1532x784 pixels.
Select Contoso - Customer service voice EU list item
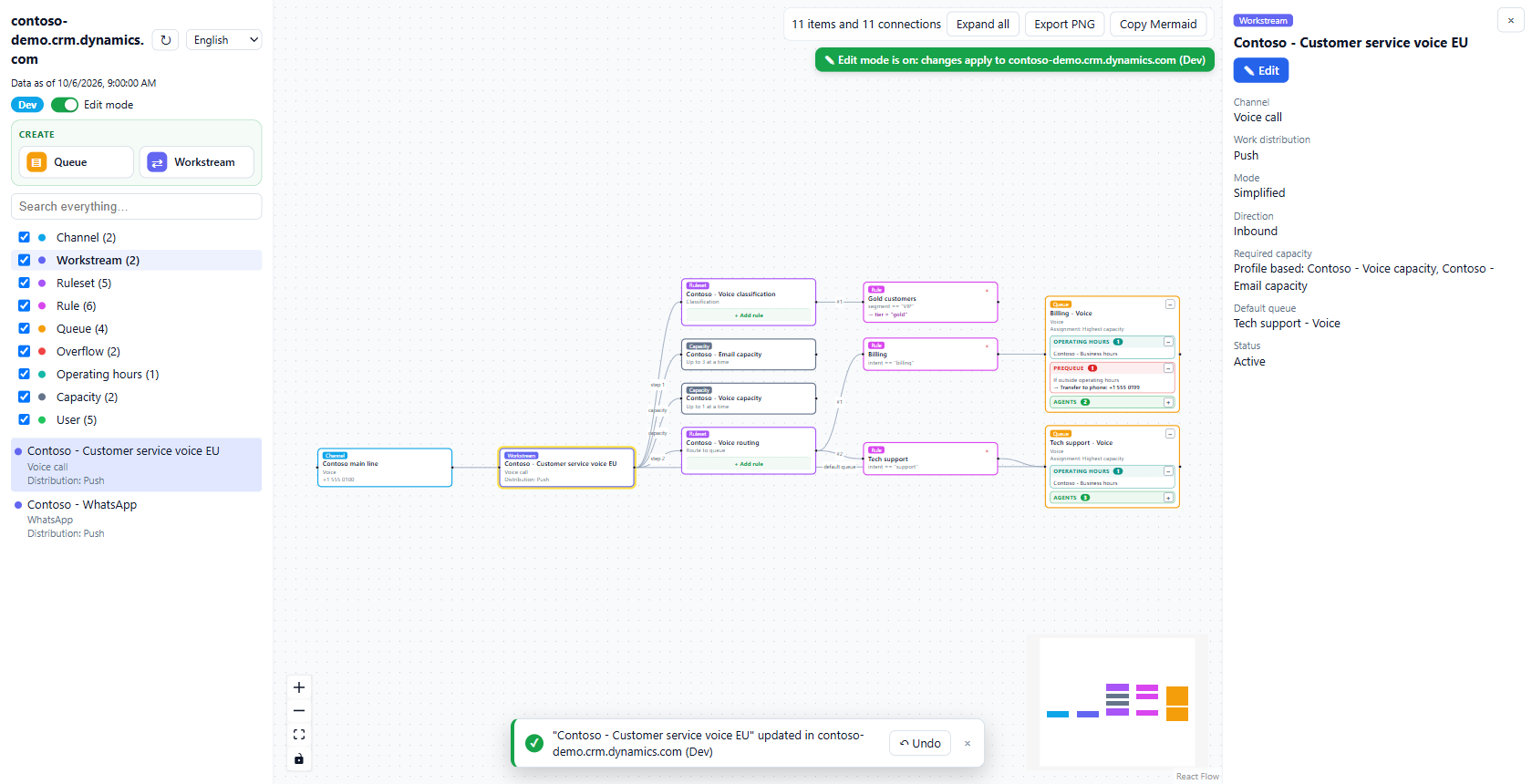[x=137, y=465]
